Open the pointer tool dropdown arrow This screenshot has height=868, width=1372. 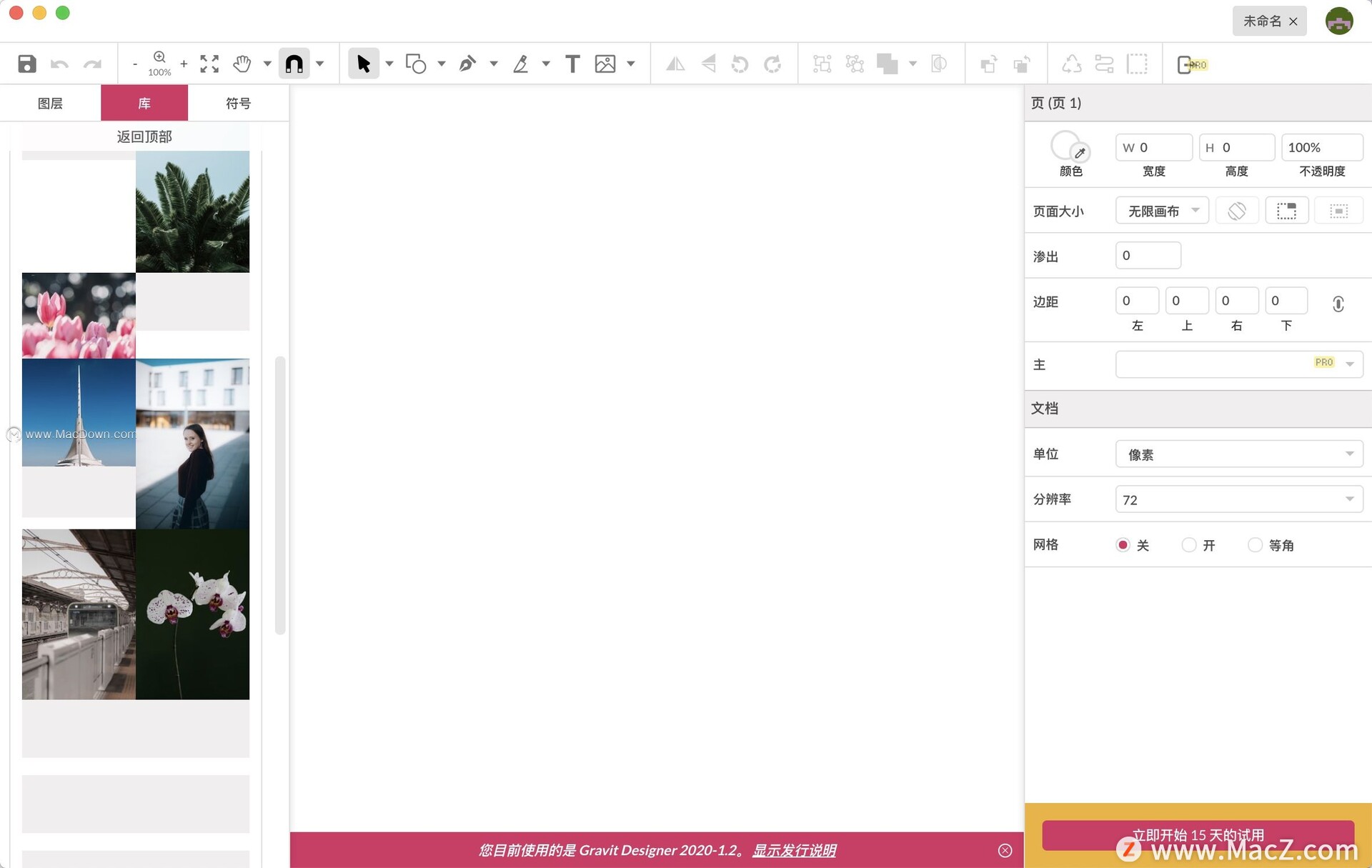click(389, 64)
